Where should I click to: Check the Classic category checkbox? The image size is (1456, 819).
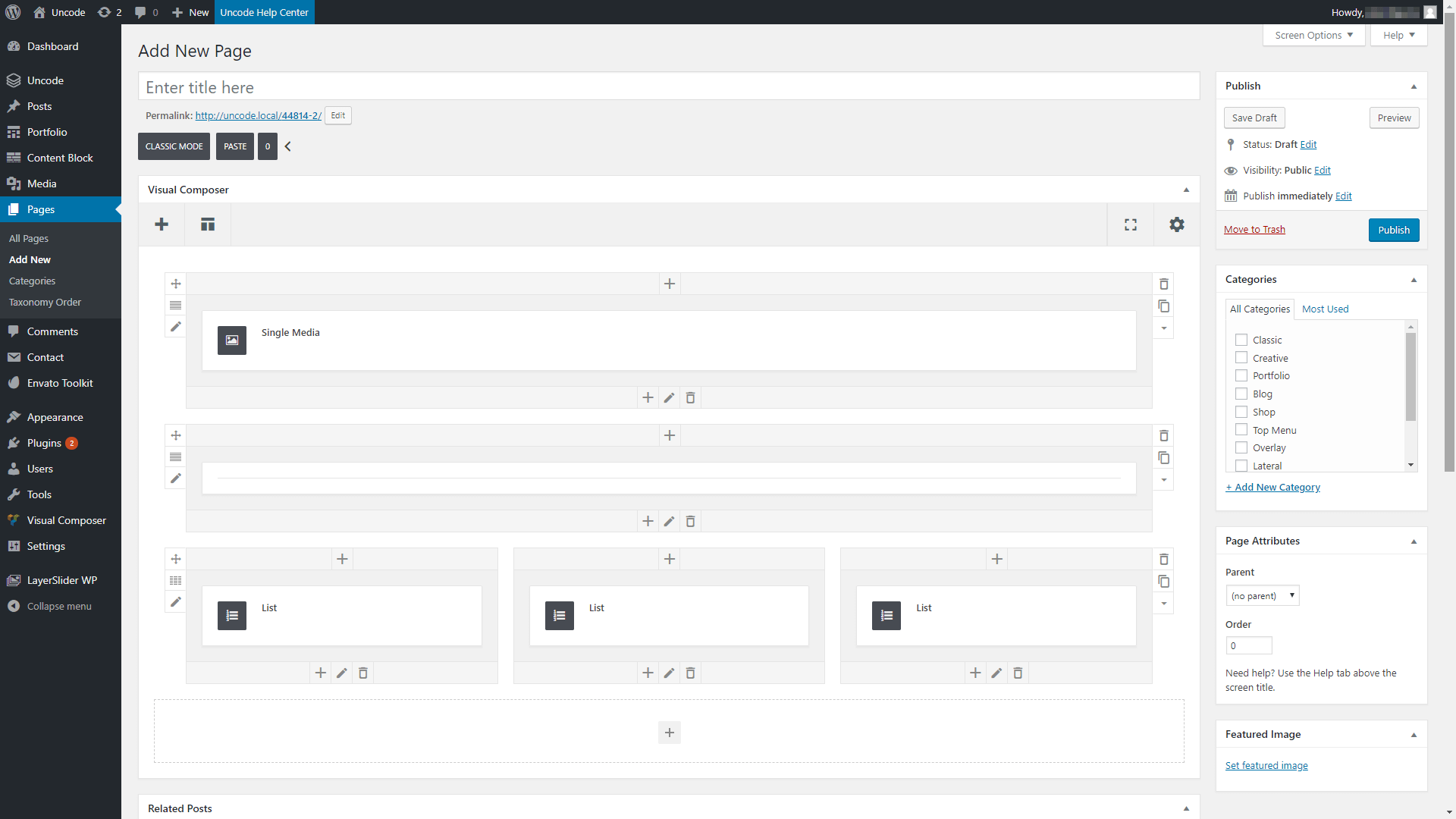click(x=1241, y=340)
